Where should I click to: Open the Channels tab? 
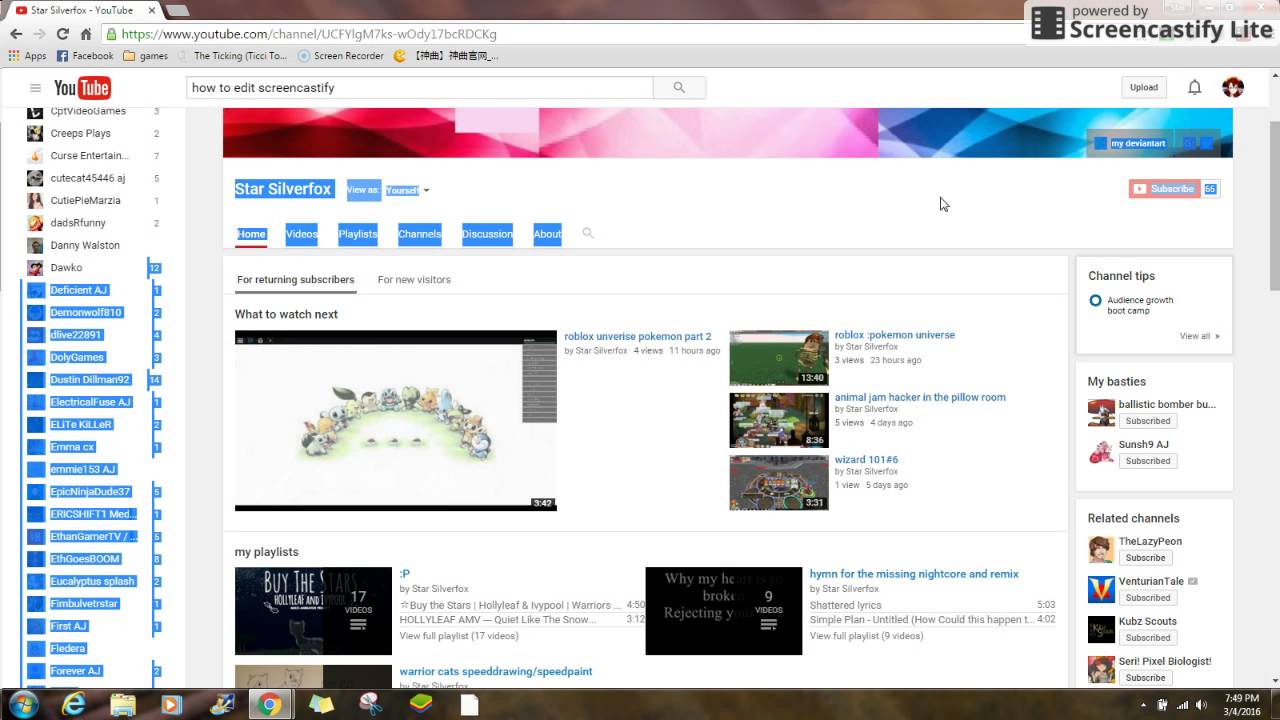[x=419, y=234]
